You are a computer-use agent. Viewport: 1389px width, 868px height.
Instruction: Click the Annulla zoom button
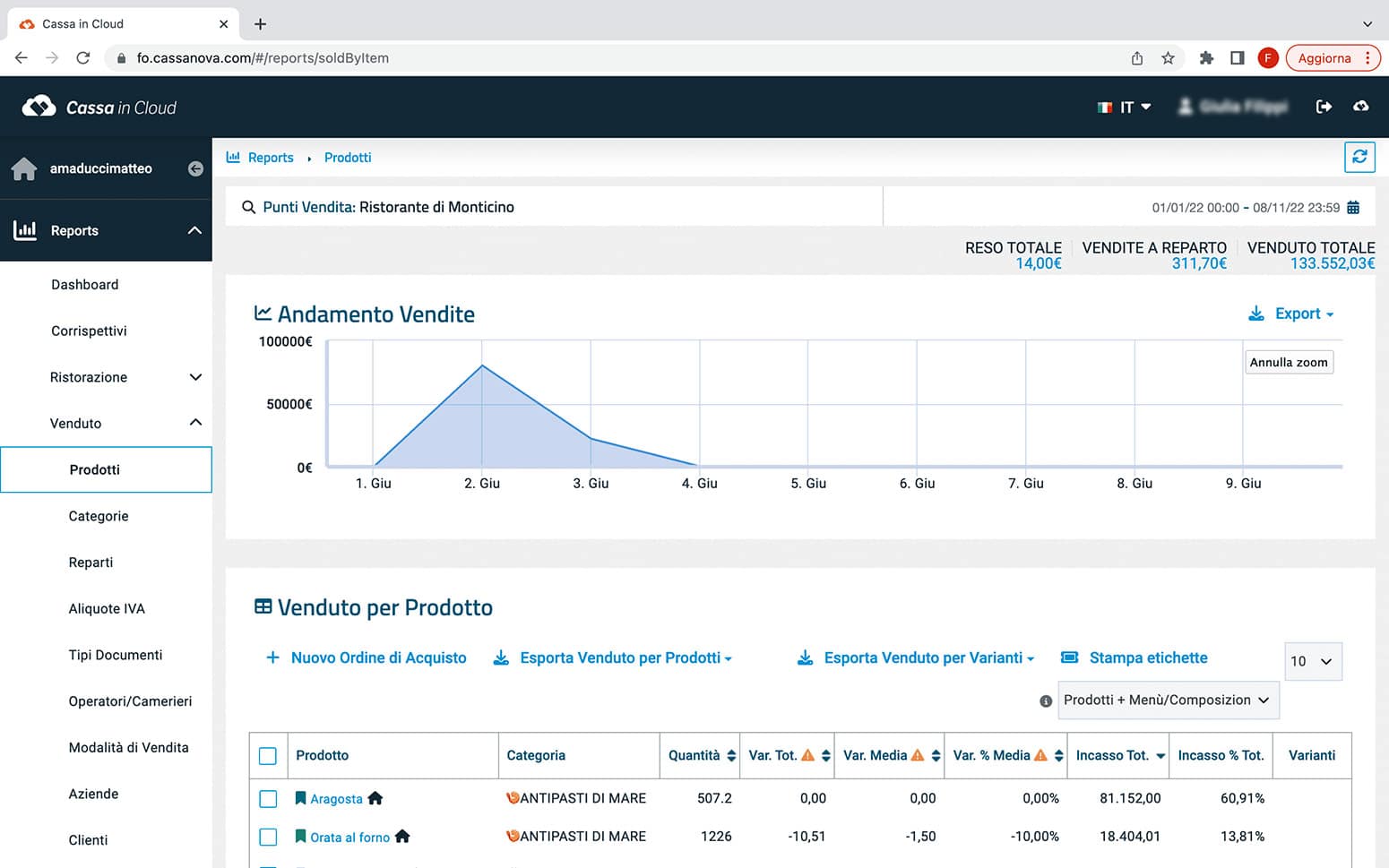[1289, 362]
